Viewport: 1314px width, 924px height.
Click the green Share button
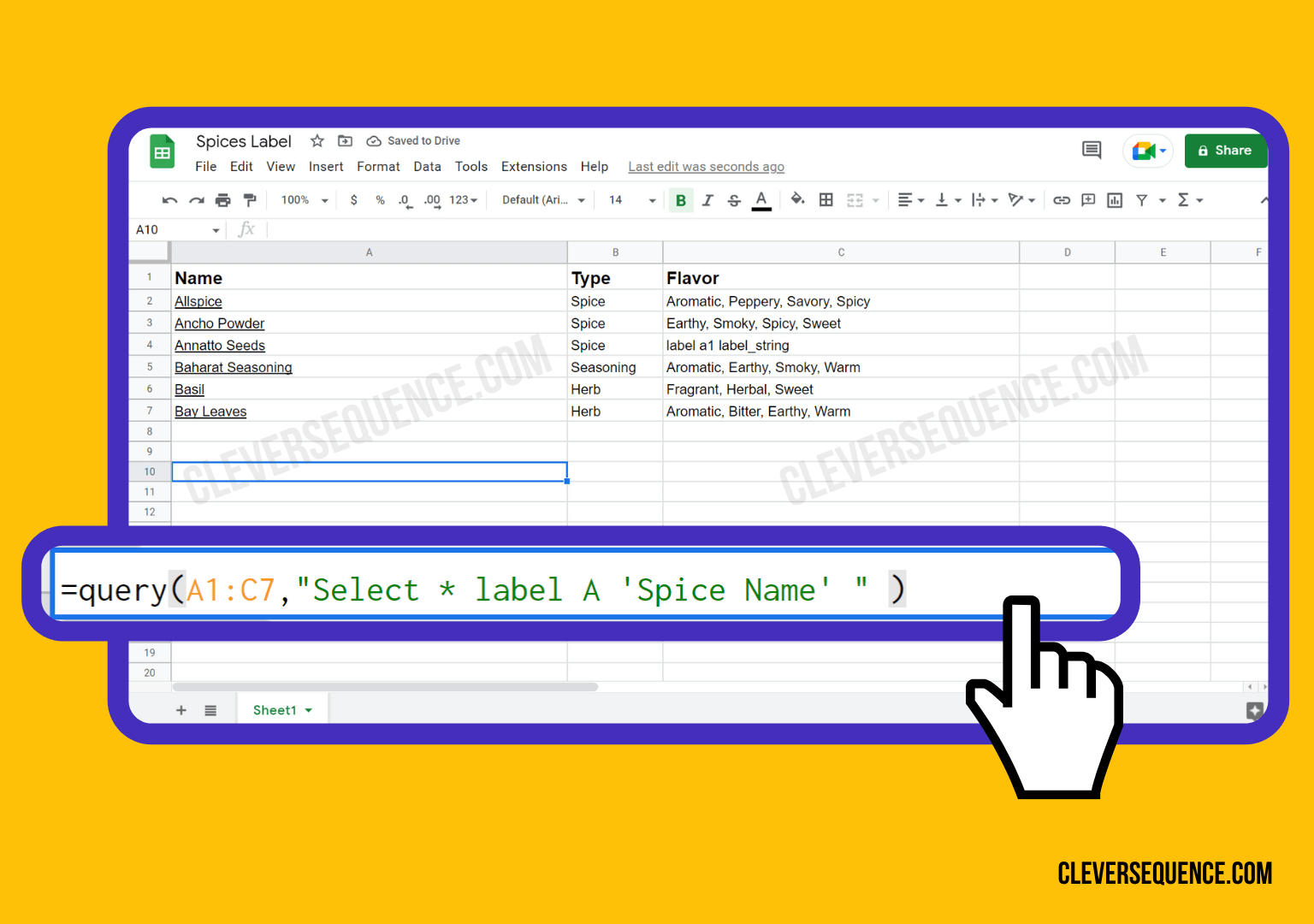[x=1226, y=151]
